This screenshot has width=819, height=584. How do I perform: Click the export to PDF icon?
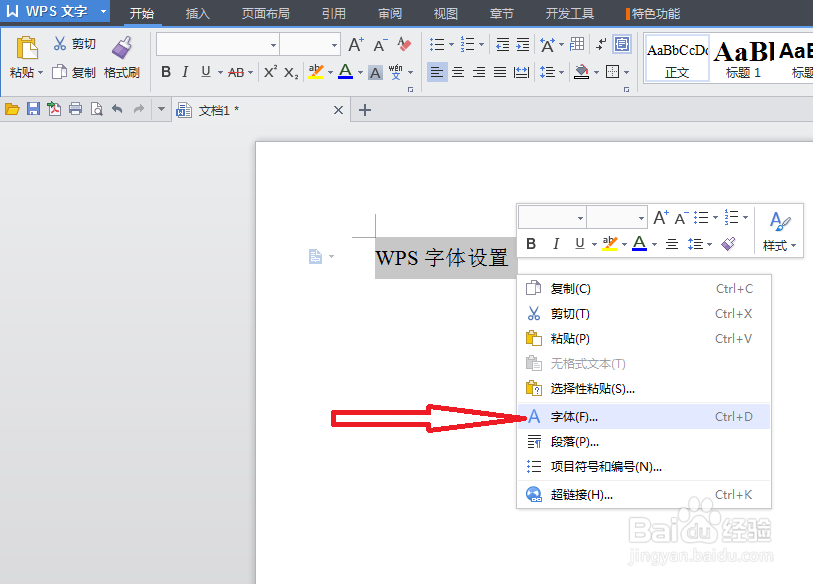[x=54, y=109]
